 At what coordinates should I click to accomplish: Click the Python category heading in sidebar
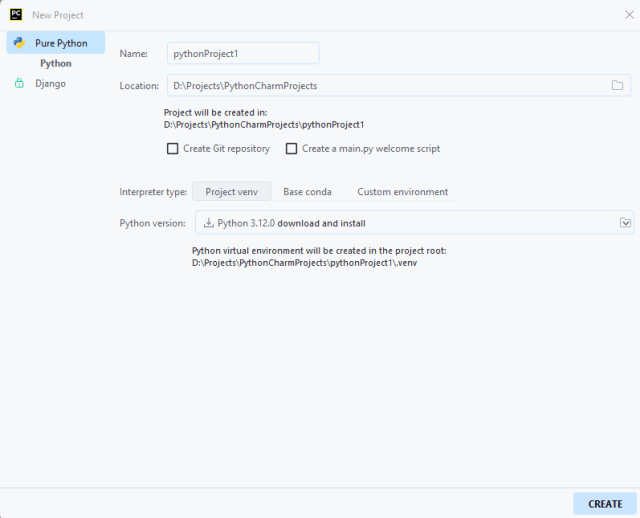(56, 63)
